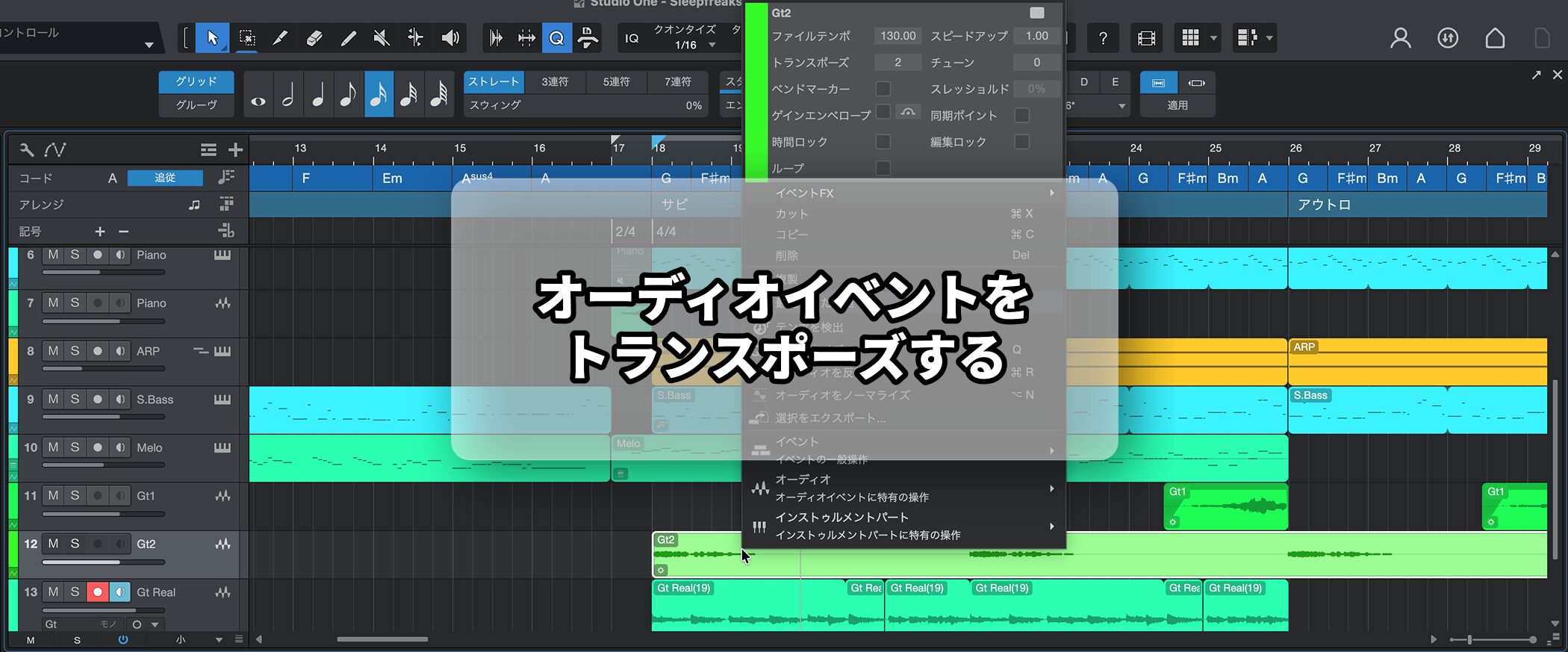This screenshot has height=652, width=1568.
Task: Mute the Gt2 track
Action: pos(53,544)
